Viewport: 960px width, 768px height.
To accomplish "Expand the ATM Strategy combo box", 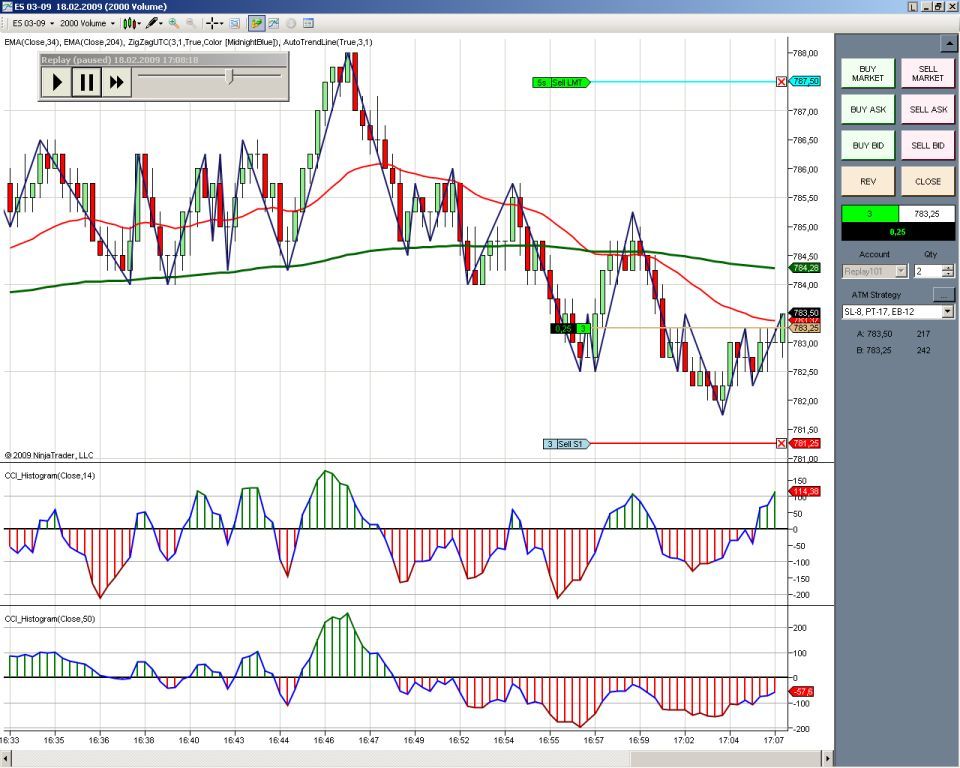I will pos(947,312).
